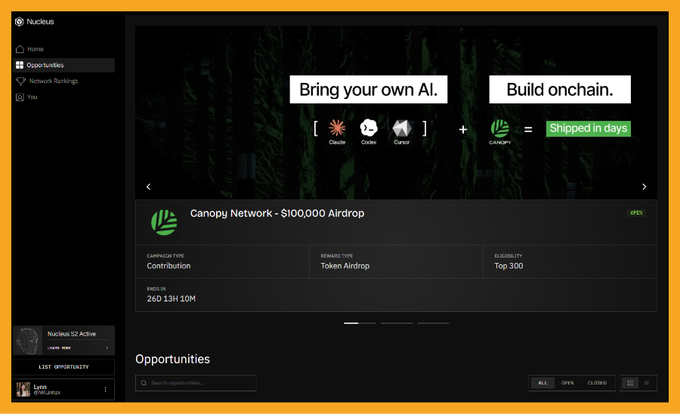Click the Claude icon in the banner
Viewport: 680px width, 414px height.
pyautogui.click(x=337, y=128)
